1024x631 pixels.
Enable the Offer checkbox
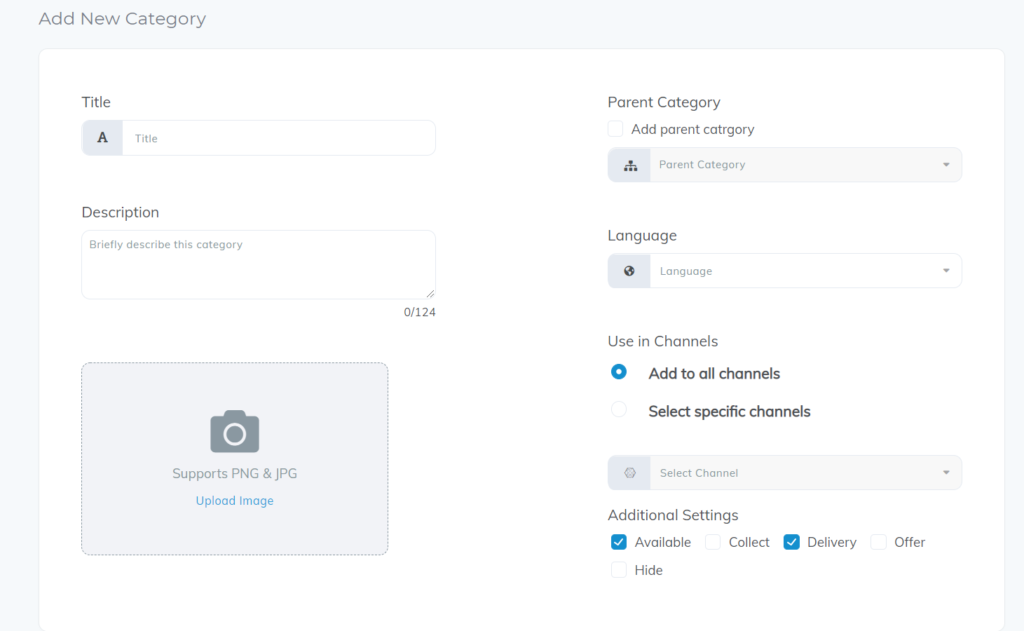pos(878,542)
